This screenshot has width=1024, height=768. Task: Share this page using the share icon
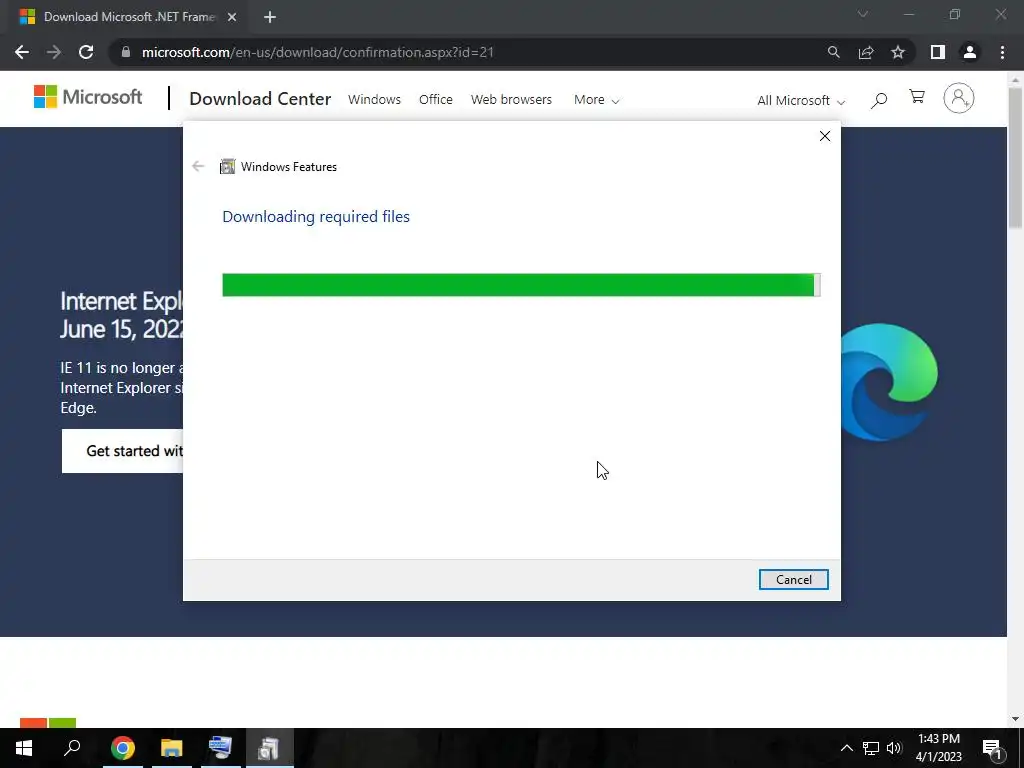click(866, 52)
